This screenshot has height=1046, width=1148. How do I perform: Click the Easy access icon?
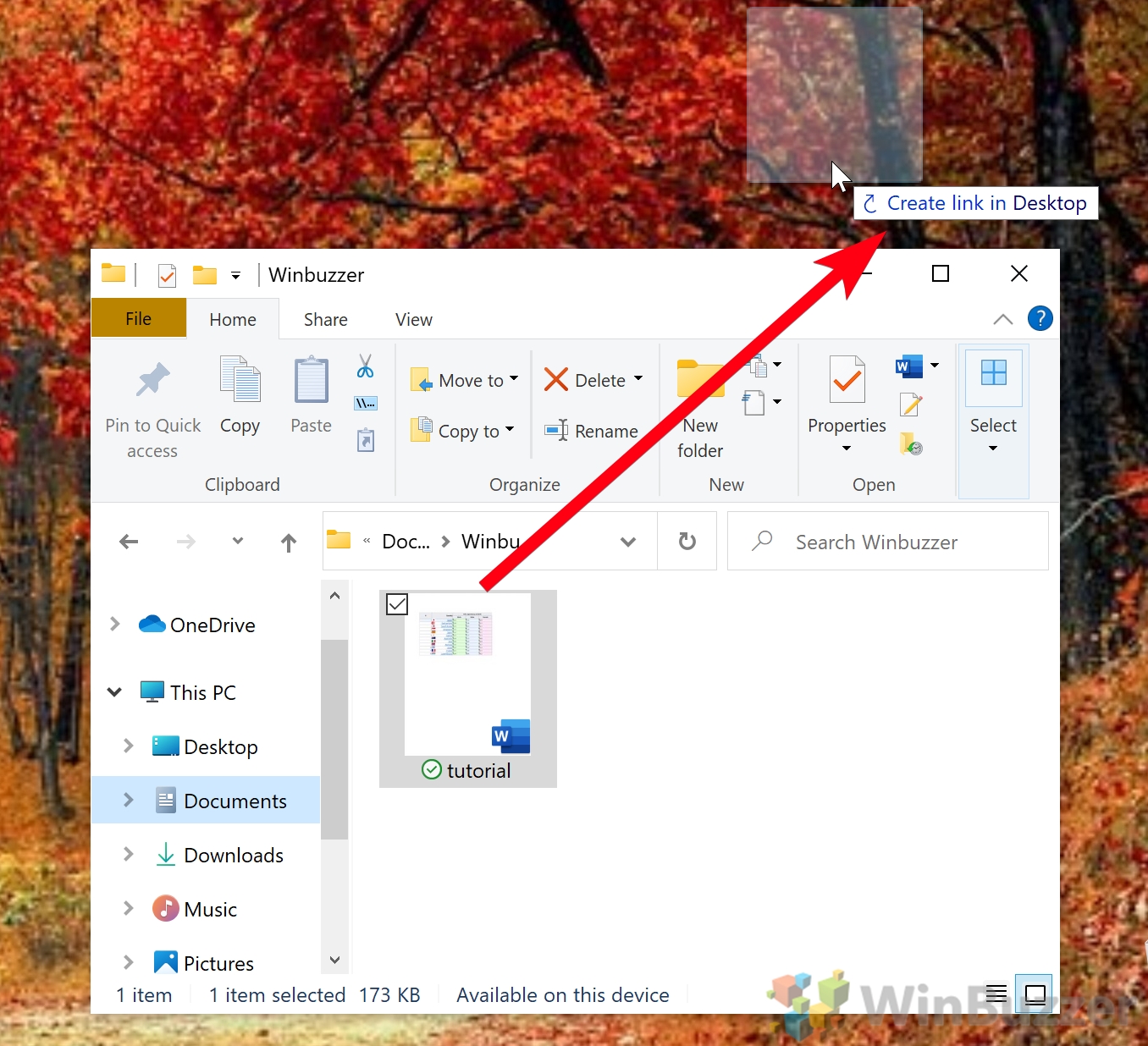tap(753, 403)
